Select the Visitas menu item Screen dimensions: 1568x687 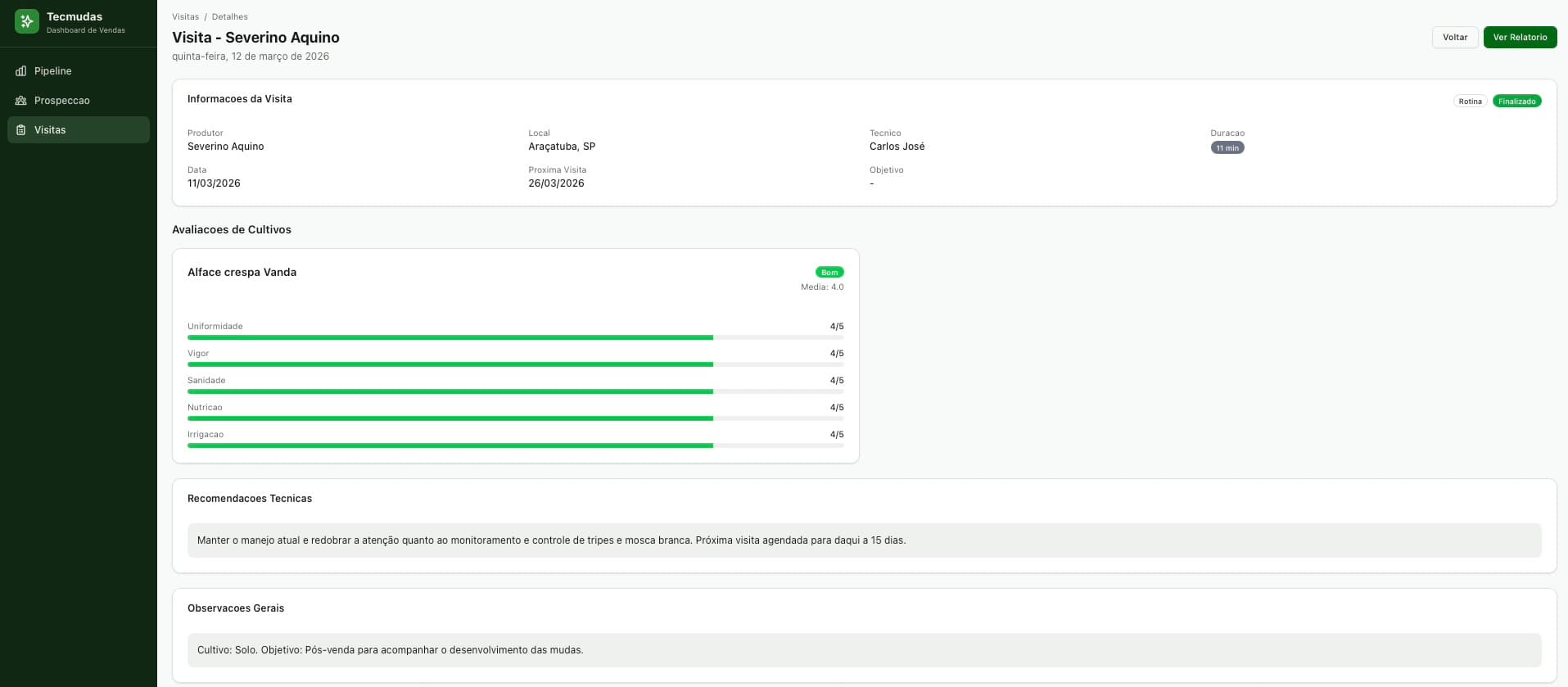pyautogui.click(x=79, y=130)
